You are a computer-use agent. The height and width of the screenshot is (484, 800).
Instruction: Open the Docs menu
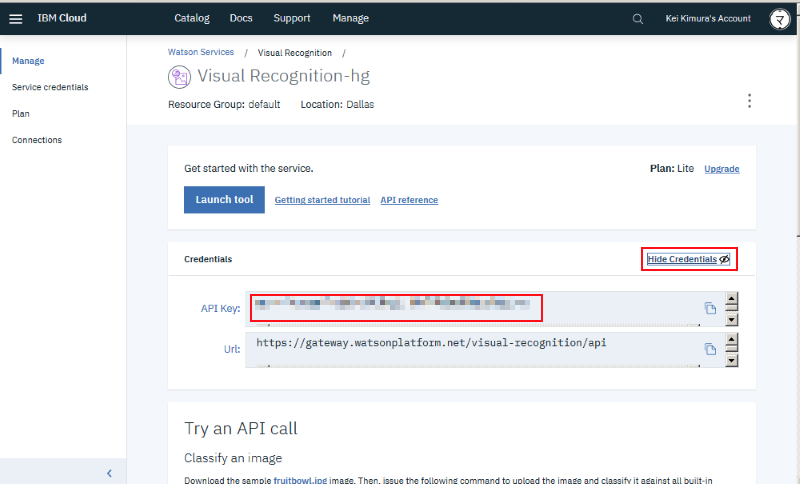coord(241,18)
